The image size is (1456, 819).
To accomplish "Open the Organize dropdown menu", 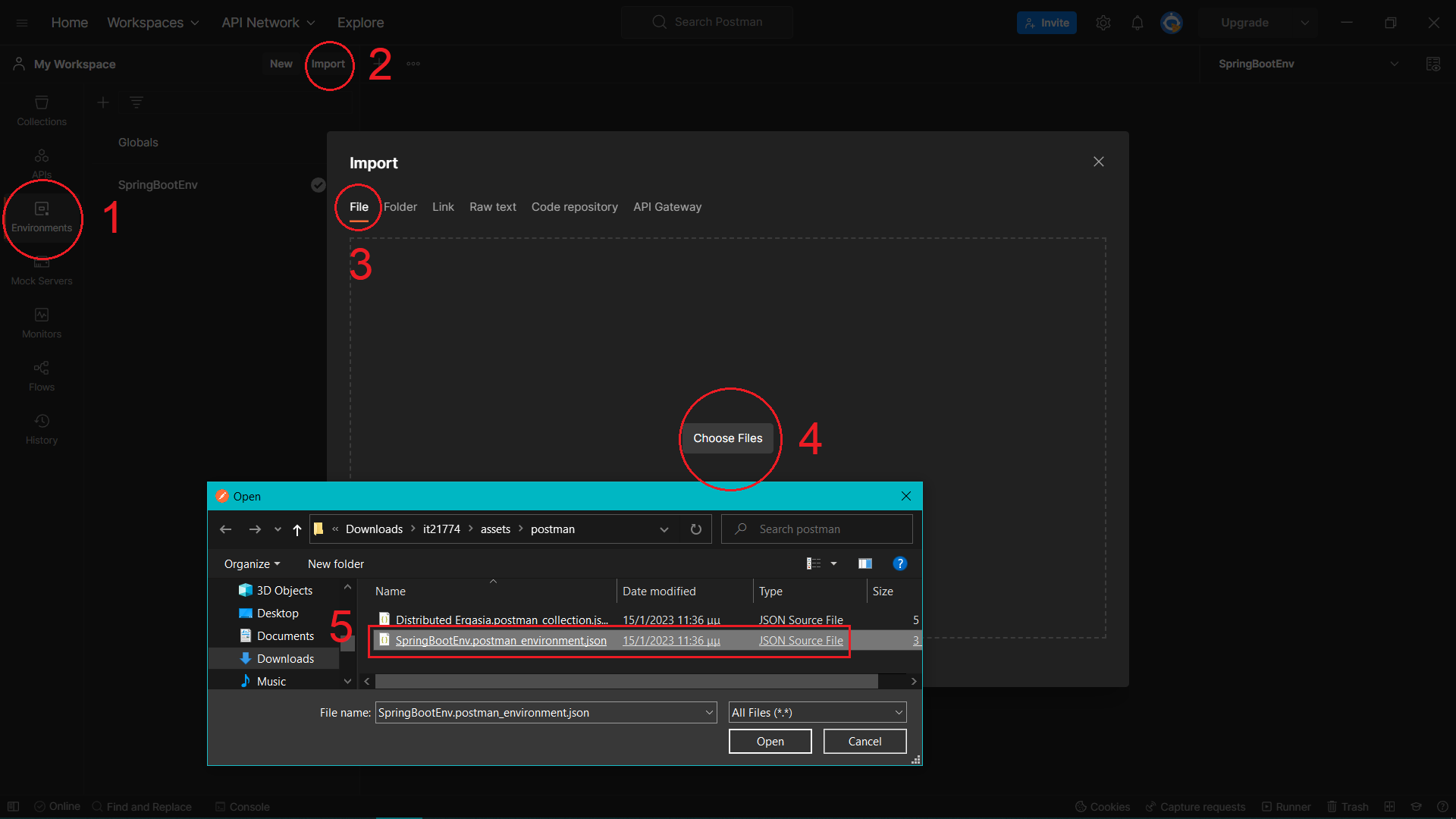I will point(252,564).
